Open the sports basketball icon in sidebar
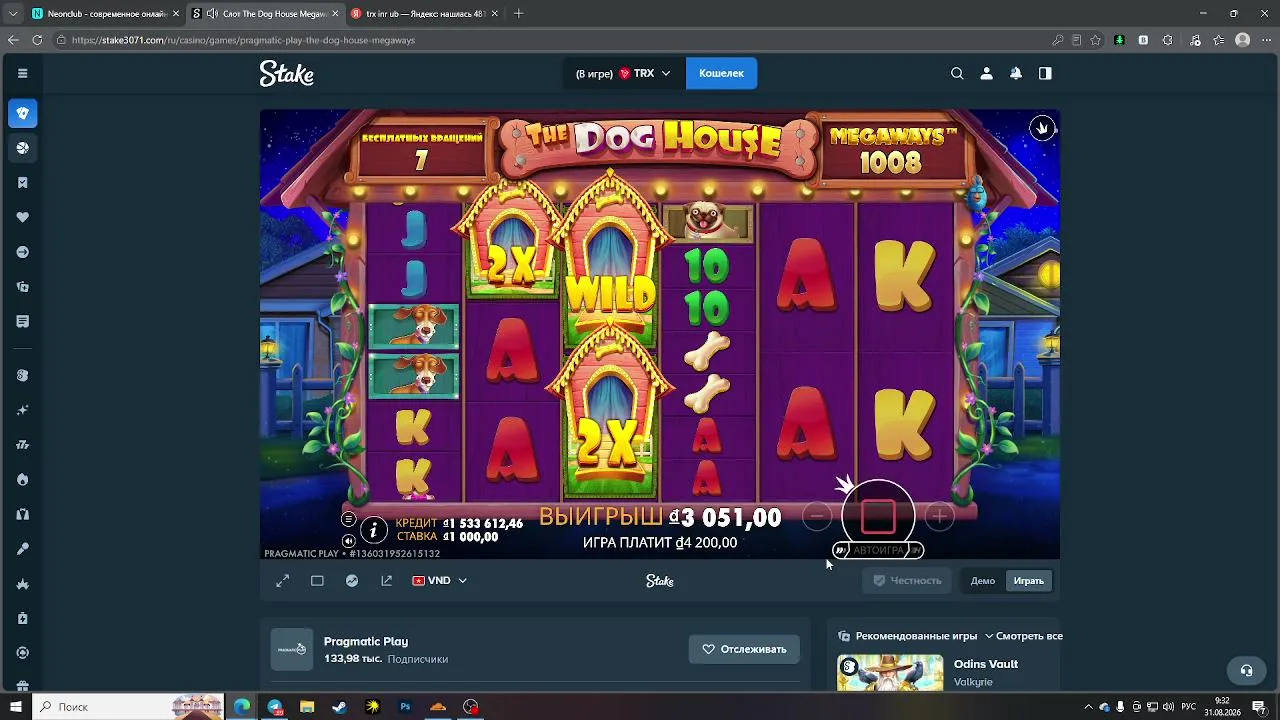 pos(23,148)
